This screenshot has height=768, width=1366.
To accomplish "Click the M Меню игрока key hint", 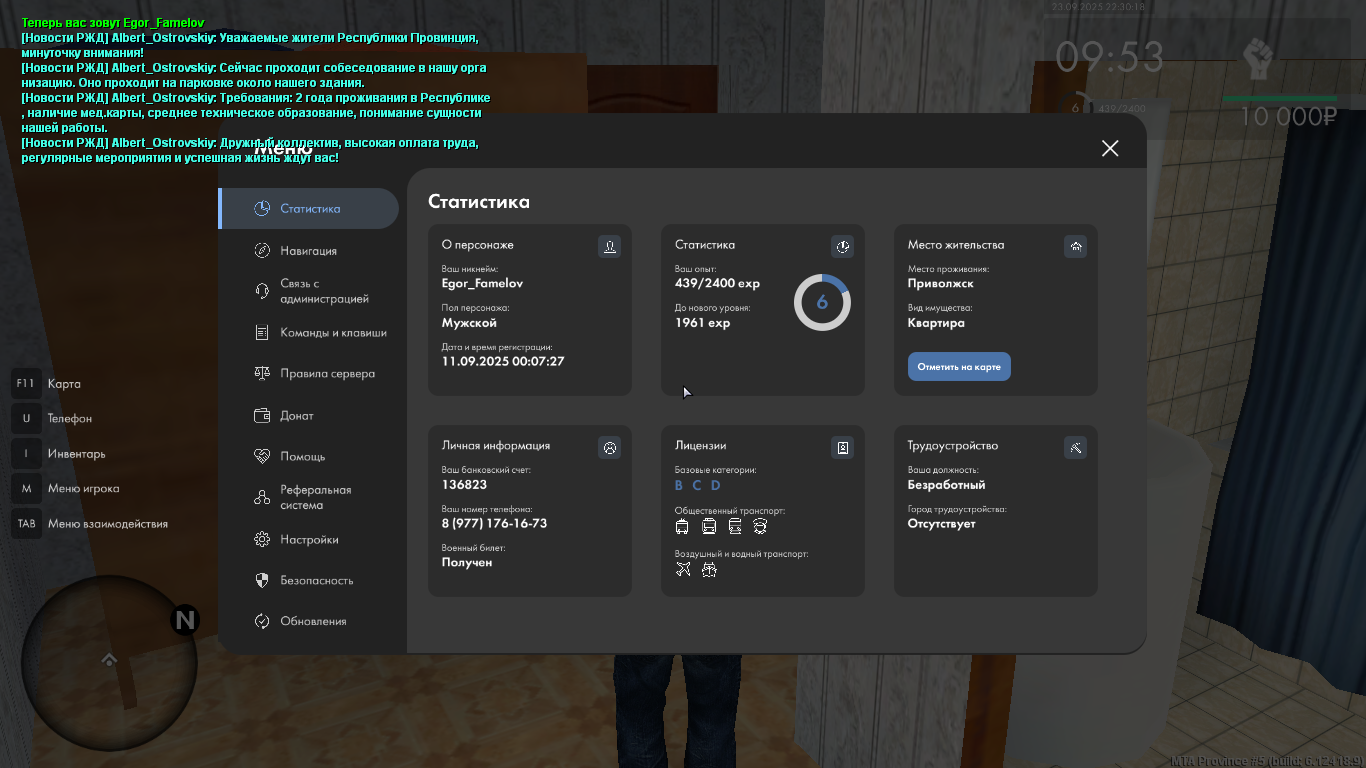I will (66, 489).
